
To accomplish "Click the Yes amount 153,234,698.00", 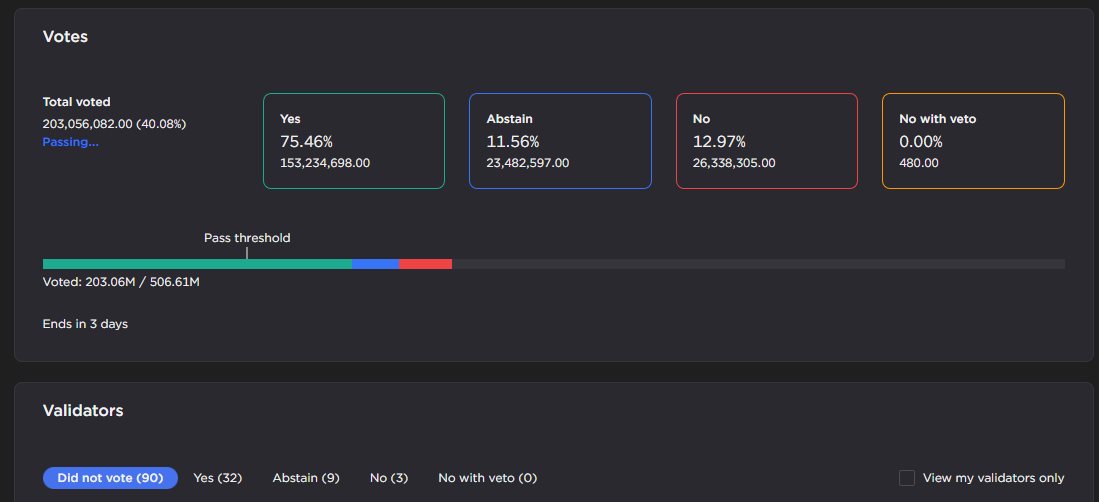I will (x=325, y=163).
